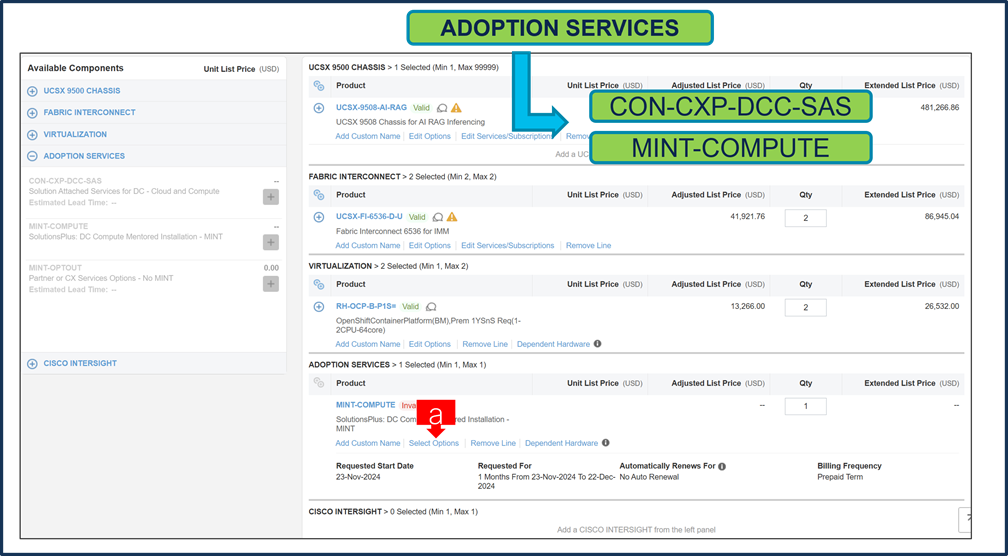Click copy icon in VIRTUALIZATION table header
This screenshot has width=1008, height=556.
319,284
